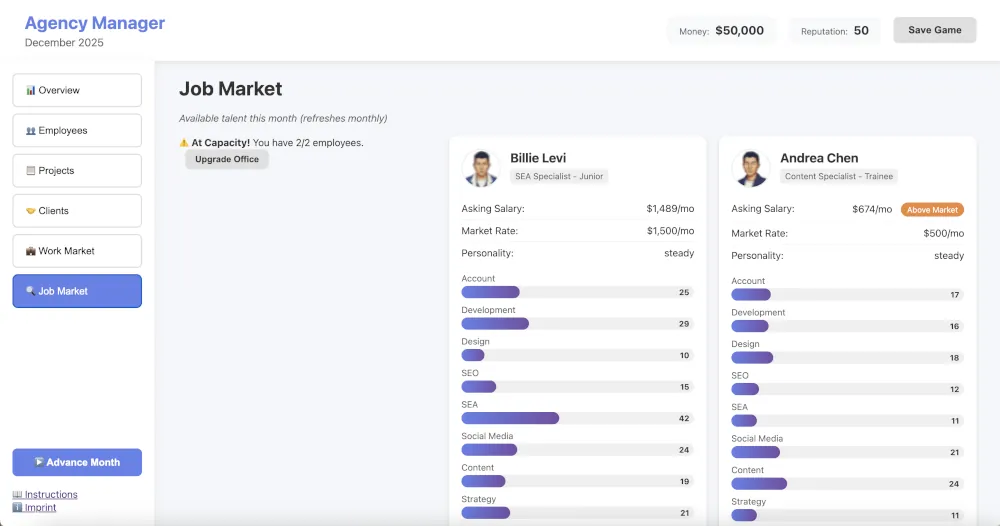The image size is (1000, 526).
Task: Go to the Work Market section
Action: (x=77, y=251)
